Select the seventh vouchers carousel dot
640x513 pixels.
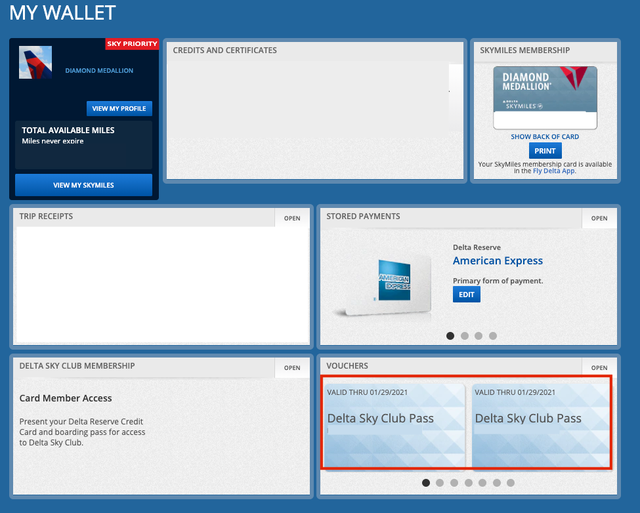(x=511, y=483)
